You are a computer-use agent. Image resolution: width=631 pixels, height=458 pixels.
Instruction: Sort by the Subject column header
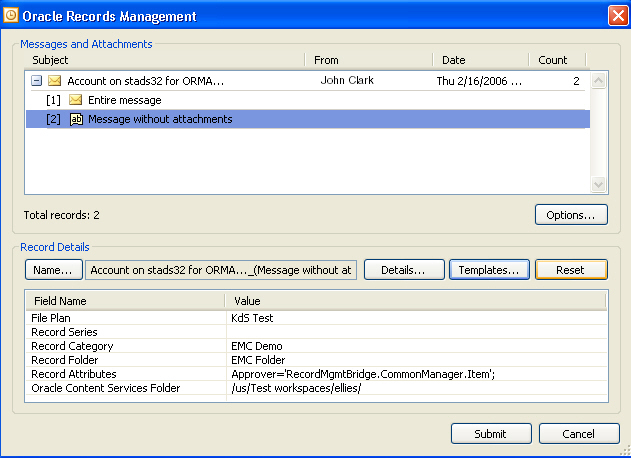point(164,60)
